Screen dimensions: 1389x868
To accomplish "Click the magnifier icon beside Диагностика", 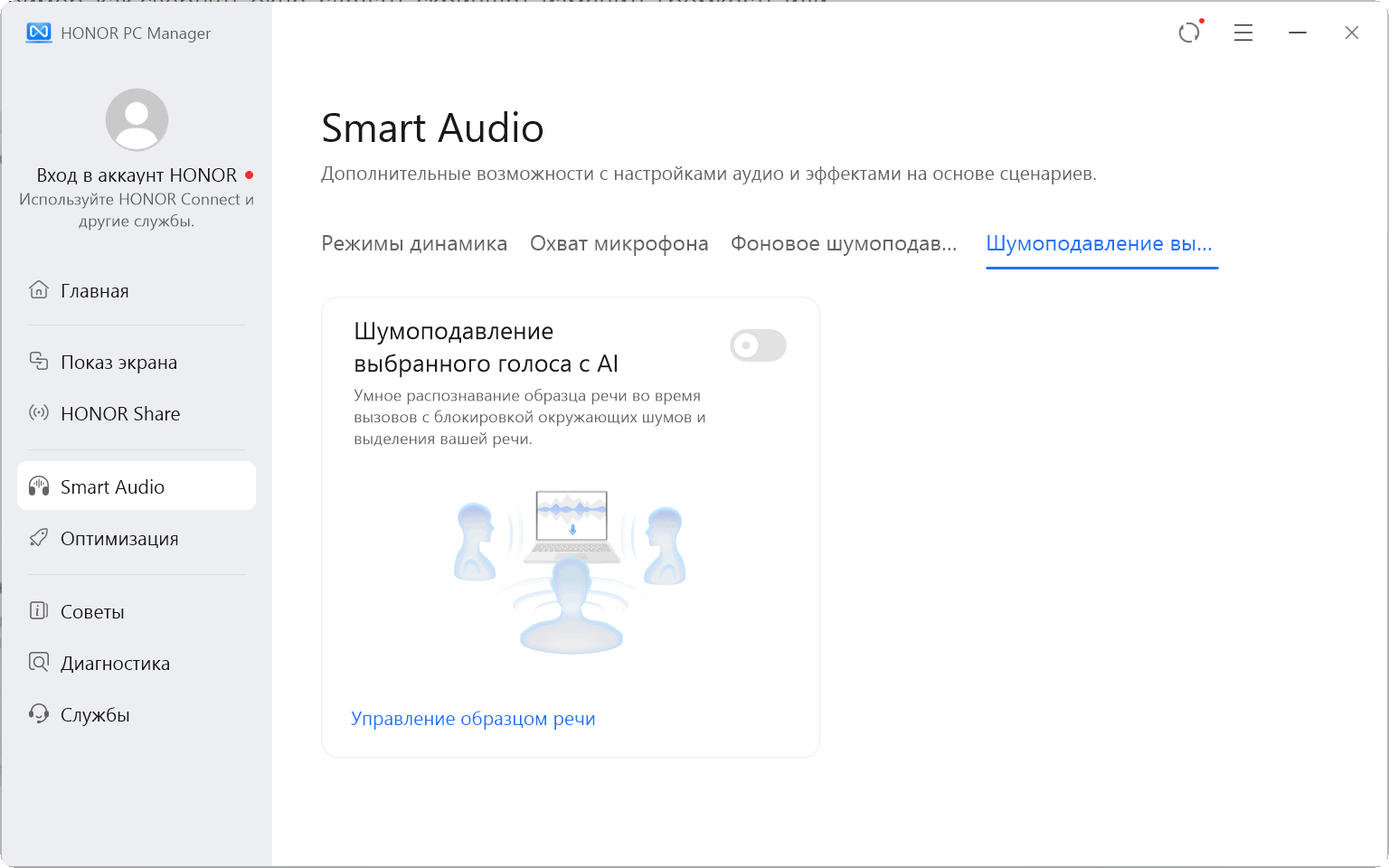I will click(39, 663).
